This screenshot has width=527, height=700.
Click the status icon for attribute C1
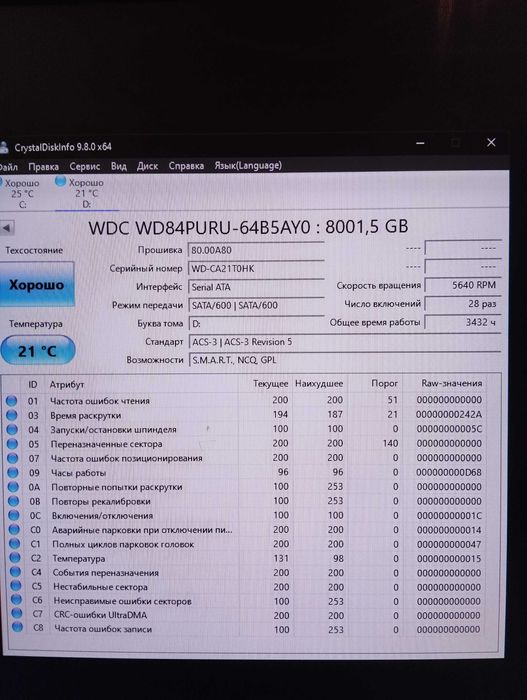[x=15, y=544]
